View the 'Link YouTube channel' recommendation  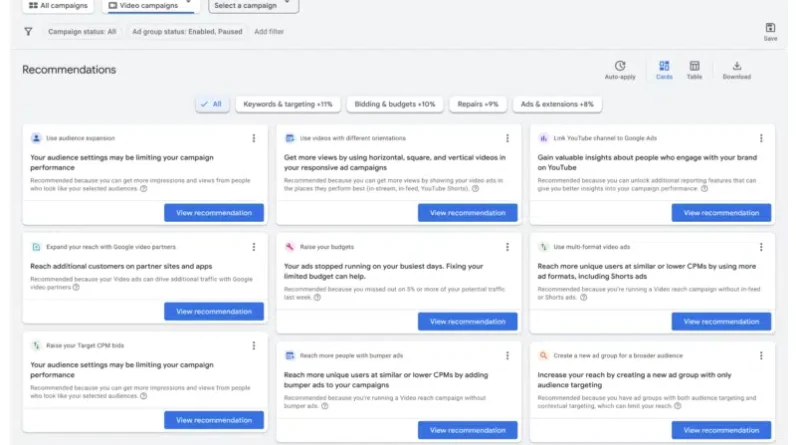pyautogui.click(x=721, y=213)
